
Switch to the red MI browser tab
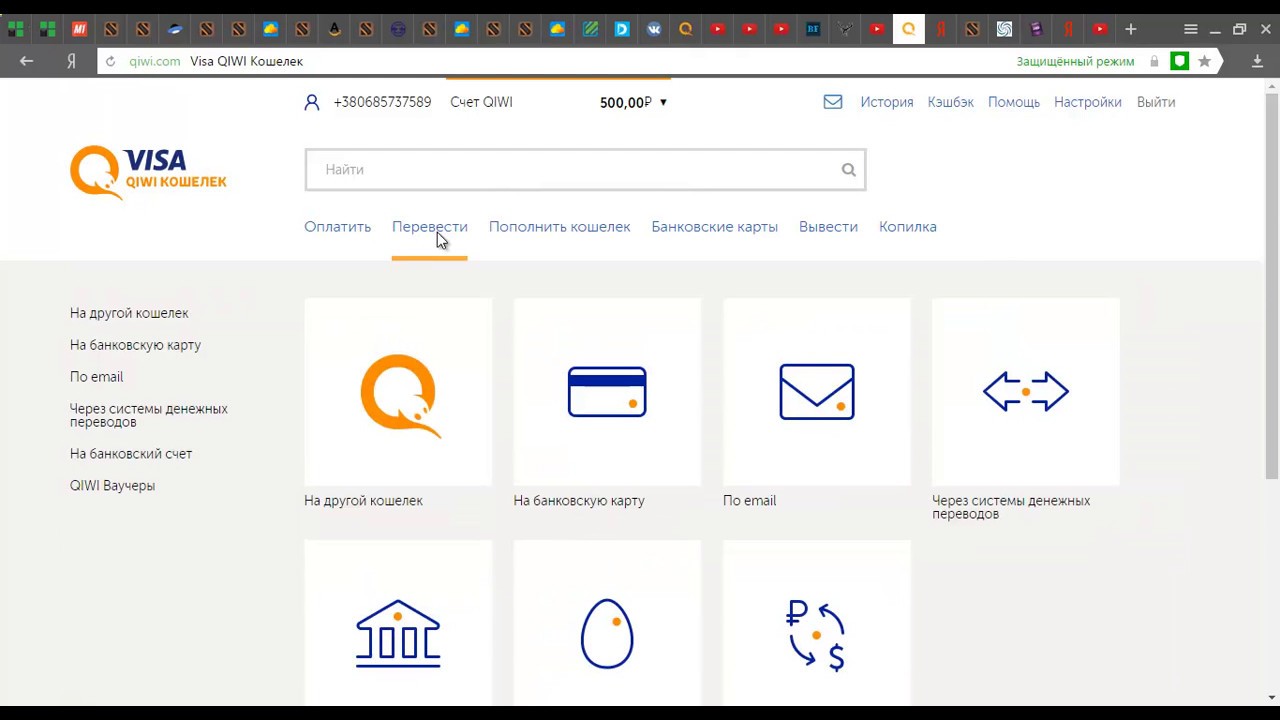79,29
